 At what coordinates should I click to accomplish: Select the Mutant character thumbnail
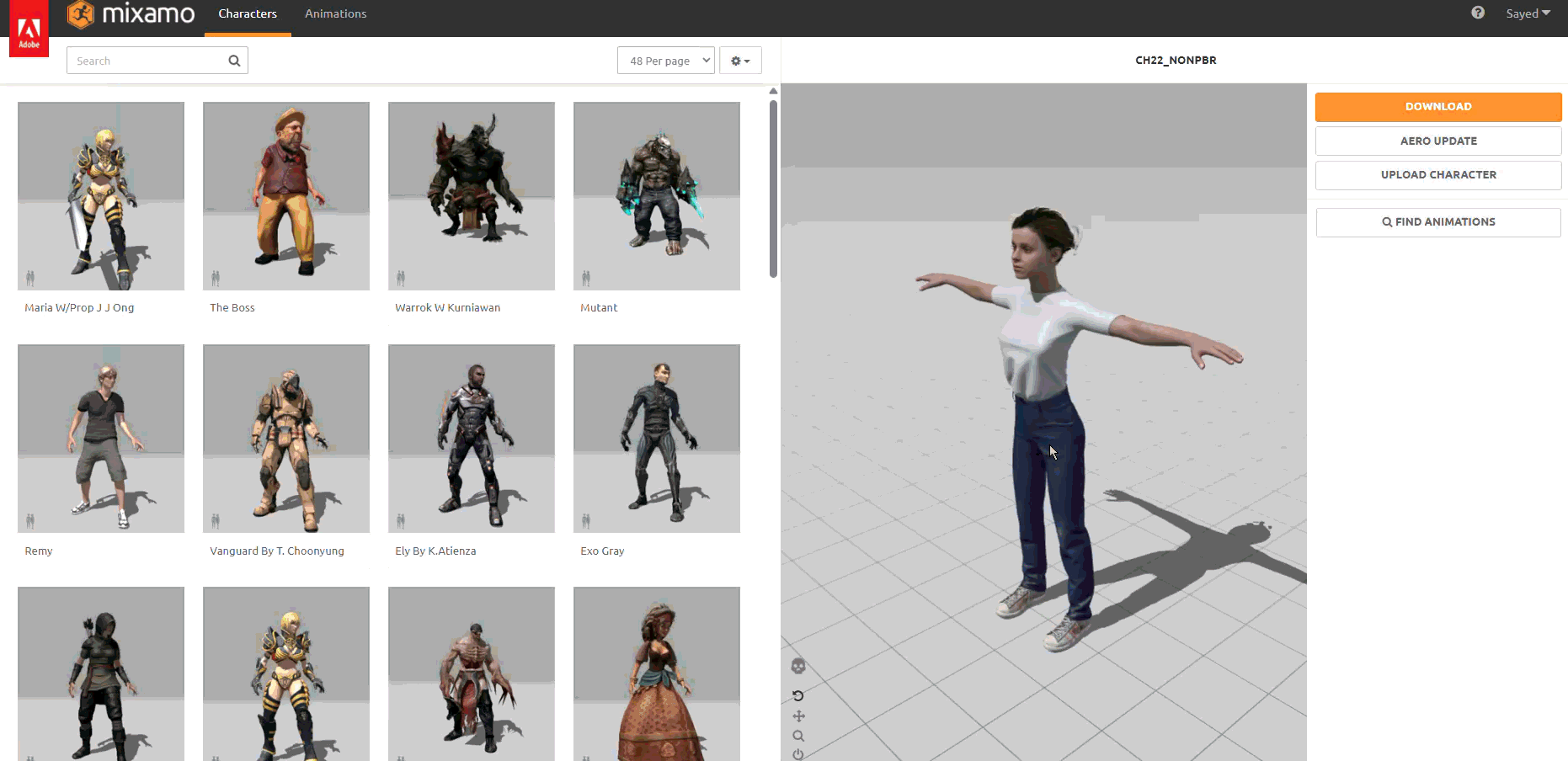click(657, 196)
